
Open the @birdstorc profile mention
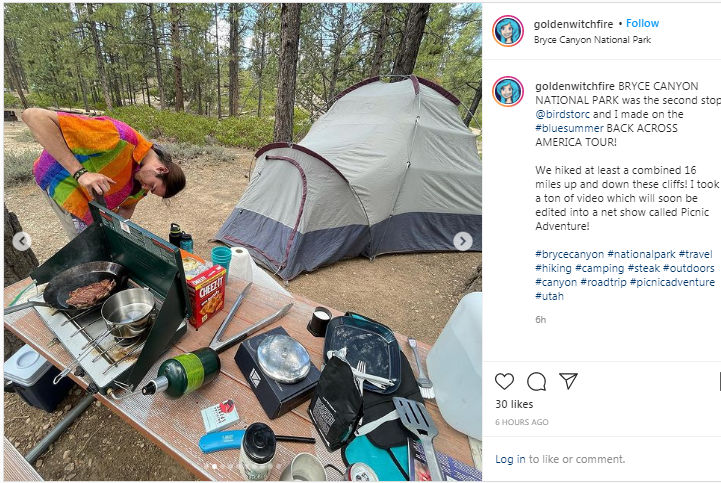click(562, 114)
